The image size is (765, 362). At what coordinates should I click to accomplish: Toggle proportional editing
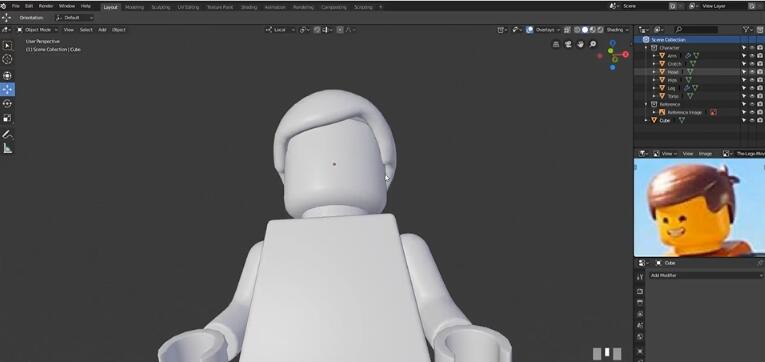point(341,30)
